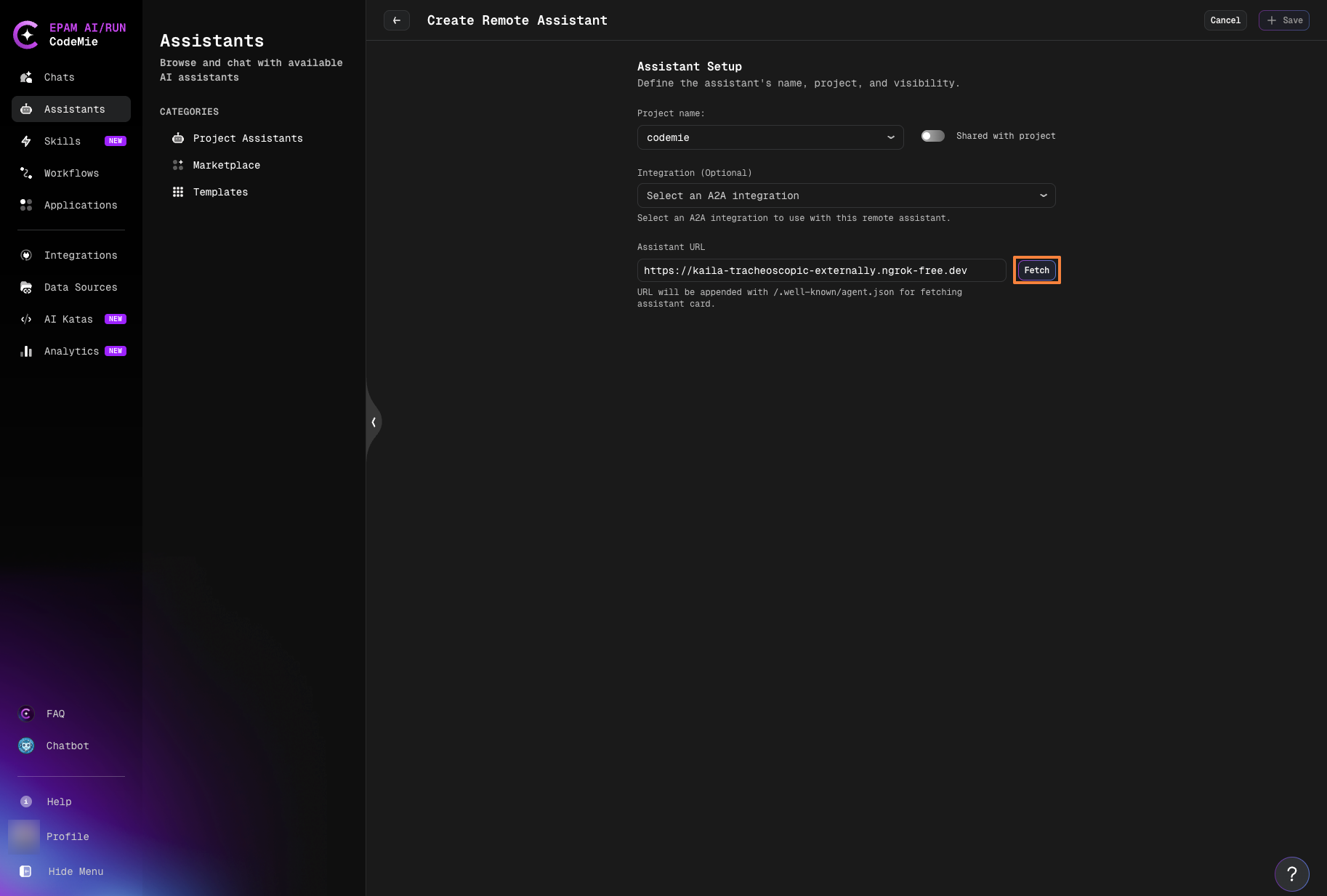
Task: Open Workflows via its sidebar icon
Action: click(26, 174)
